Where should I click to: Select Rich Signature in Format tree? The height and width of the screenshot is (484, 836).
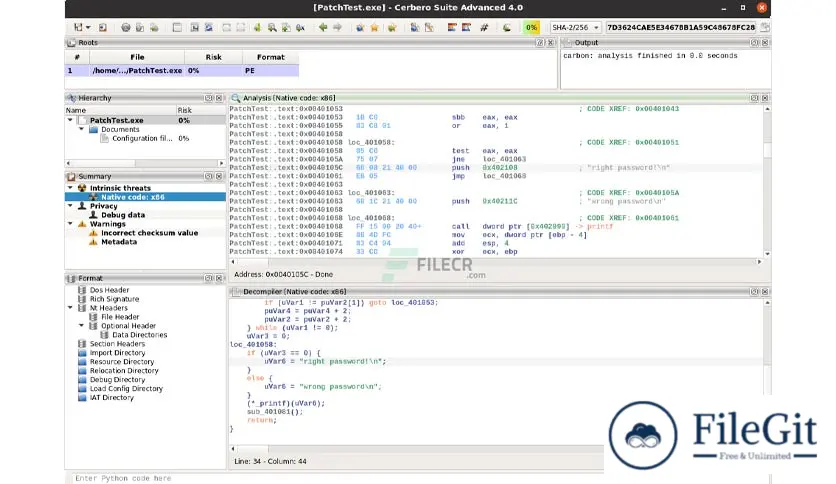coord(114,299)
